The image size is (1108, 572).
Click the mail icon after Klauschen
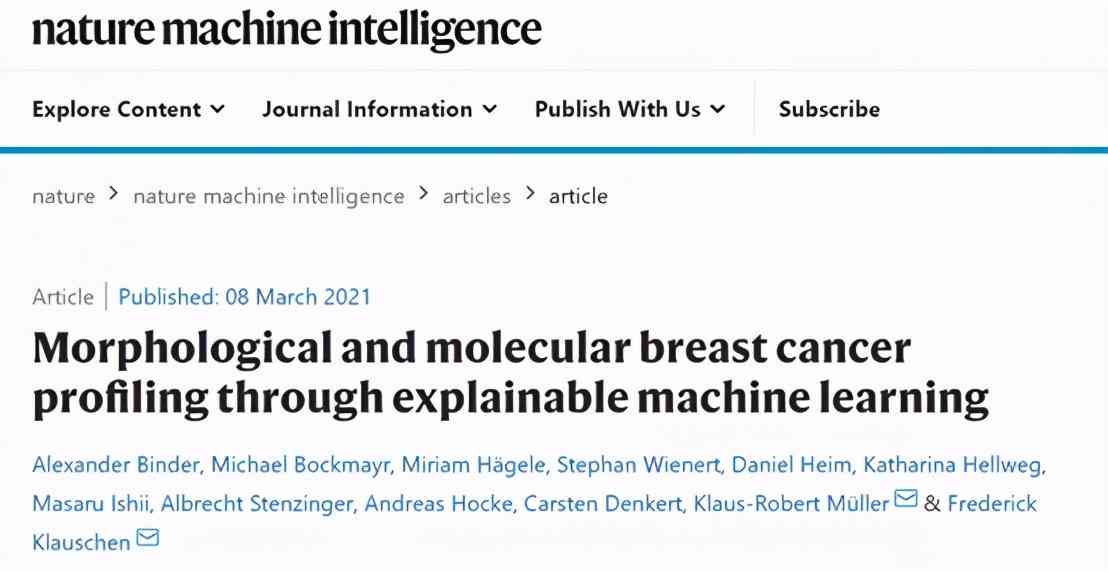tap(147, 538)
